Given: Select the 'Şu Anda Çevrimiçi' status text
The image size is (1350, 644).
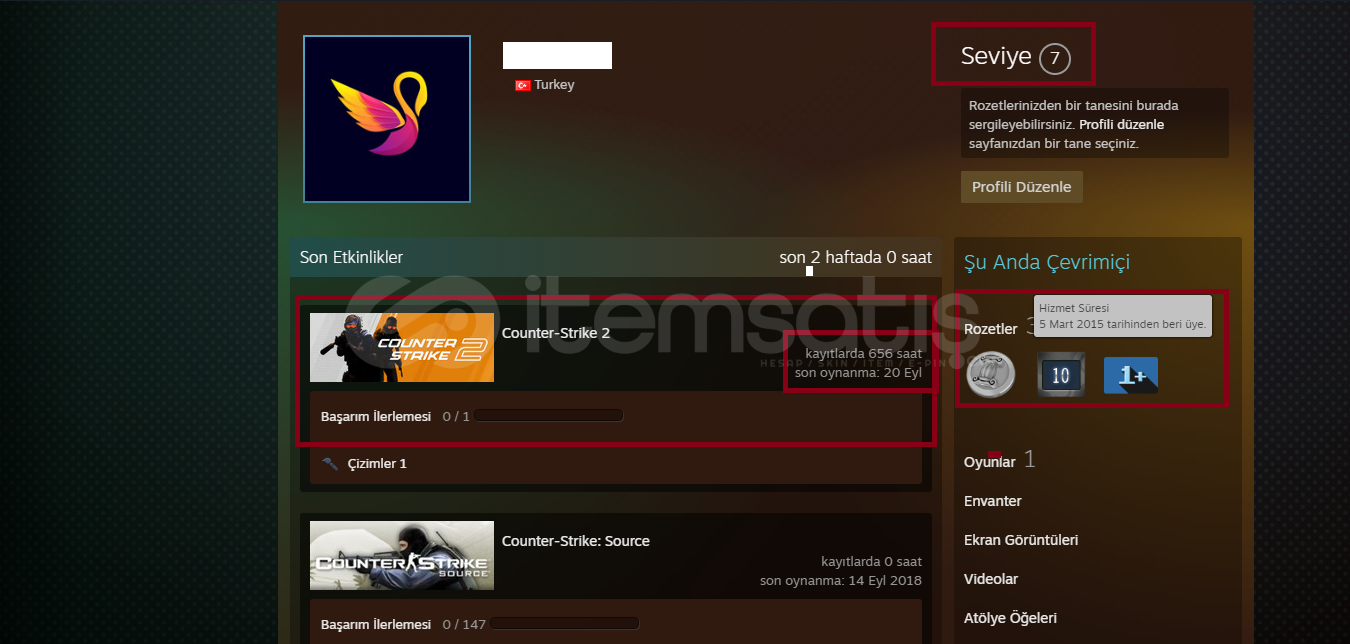Looking at the screenshot, I should click(1046, 262).
